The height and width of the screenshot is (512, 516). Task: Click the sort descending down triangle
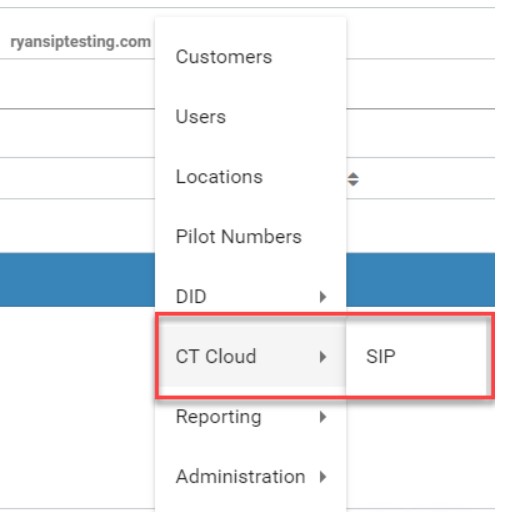[353, 183]
